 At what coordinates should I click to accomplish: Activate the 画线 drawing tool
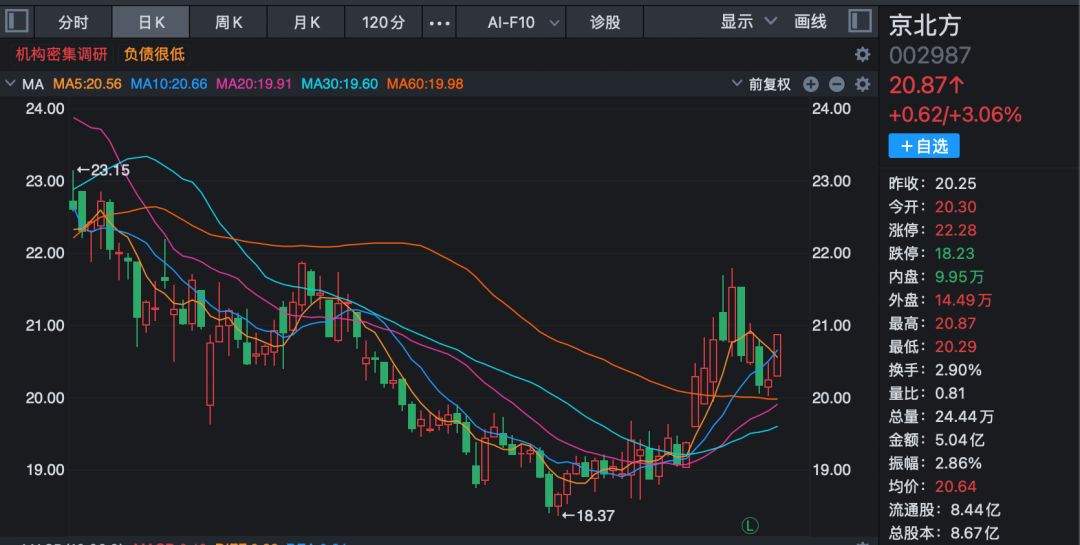810,22
